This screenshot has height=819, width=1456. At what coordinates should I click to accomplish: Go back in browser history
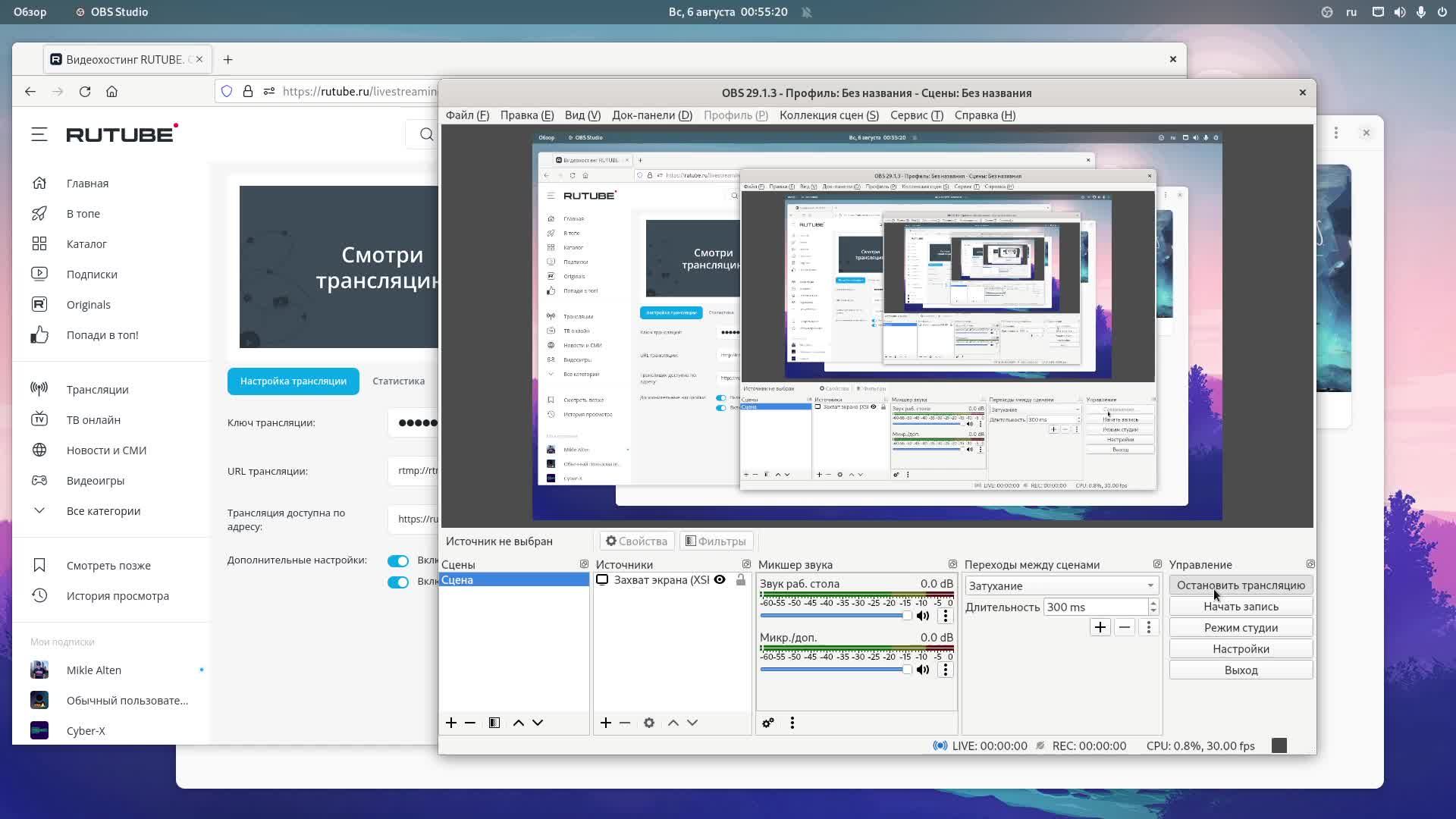(30, 91)
